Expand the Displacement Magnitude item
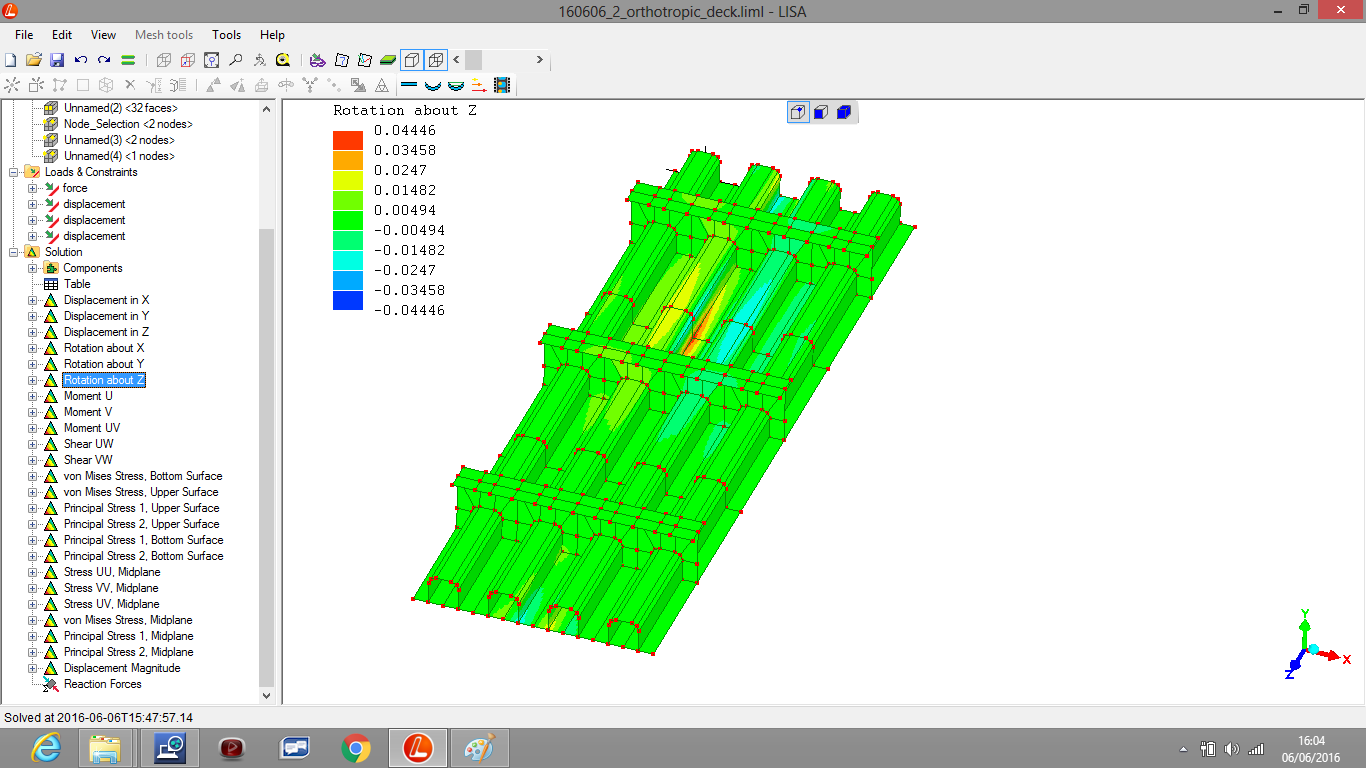Viewport: 1366px width, 768px height. point(32,668)
